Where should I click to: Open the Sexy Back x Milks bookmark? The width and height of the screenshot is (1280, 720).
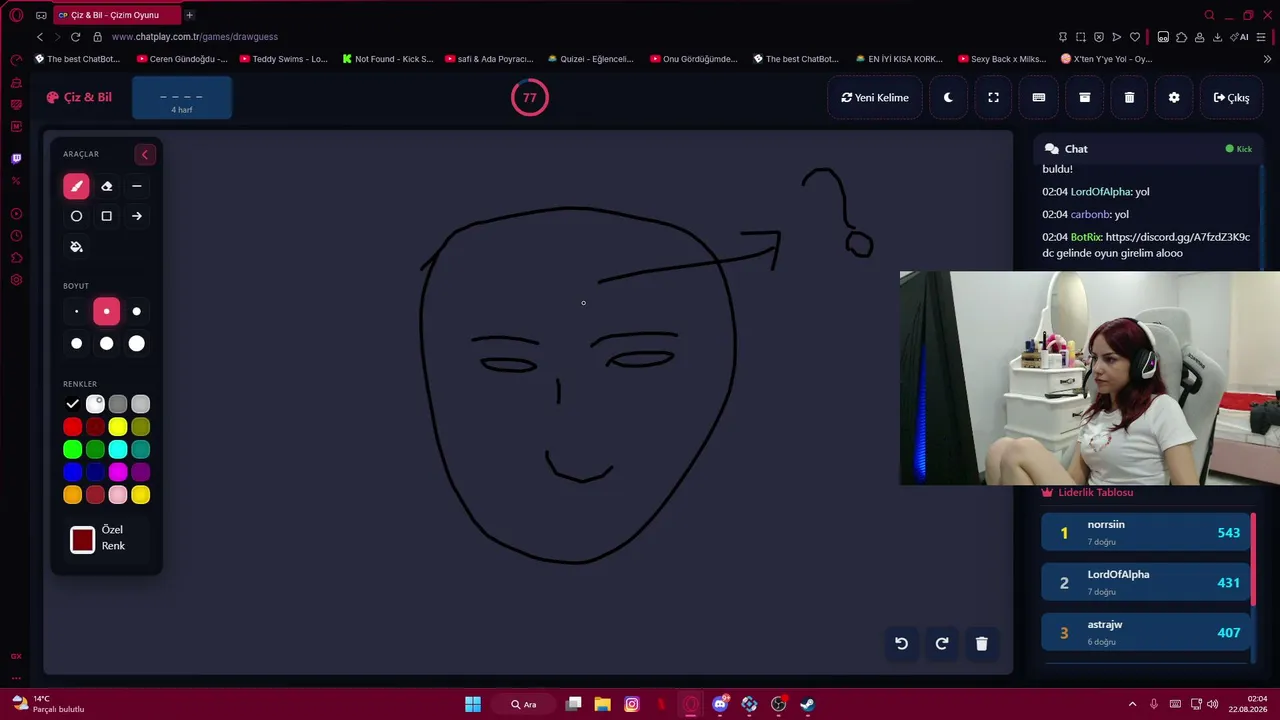1001,59
